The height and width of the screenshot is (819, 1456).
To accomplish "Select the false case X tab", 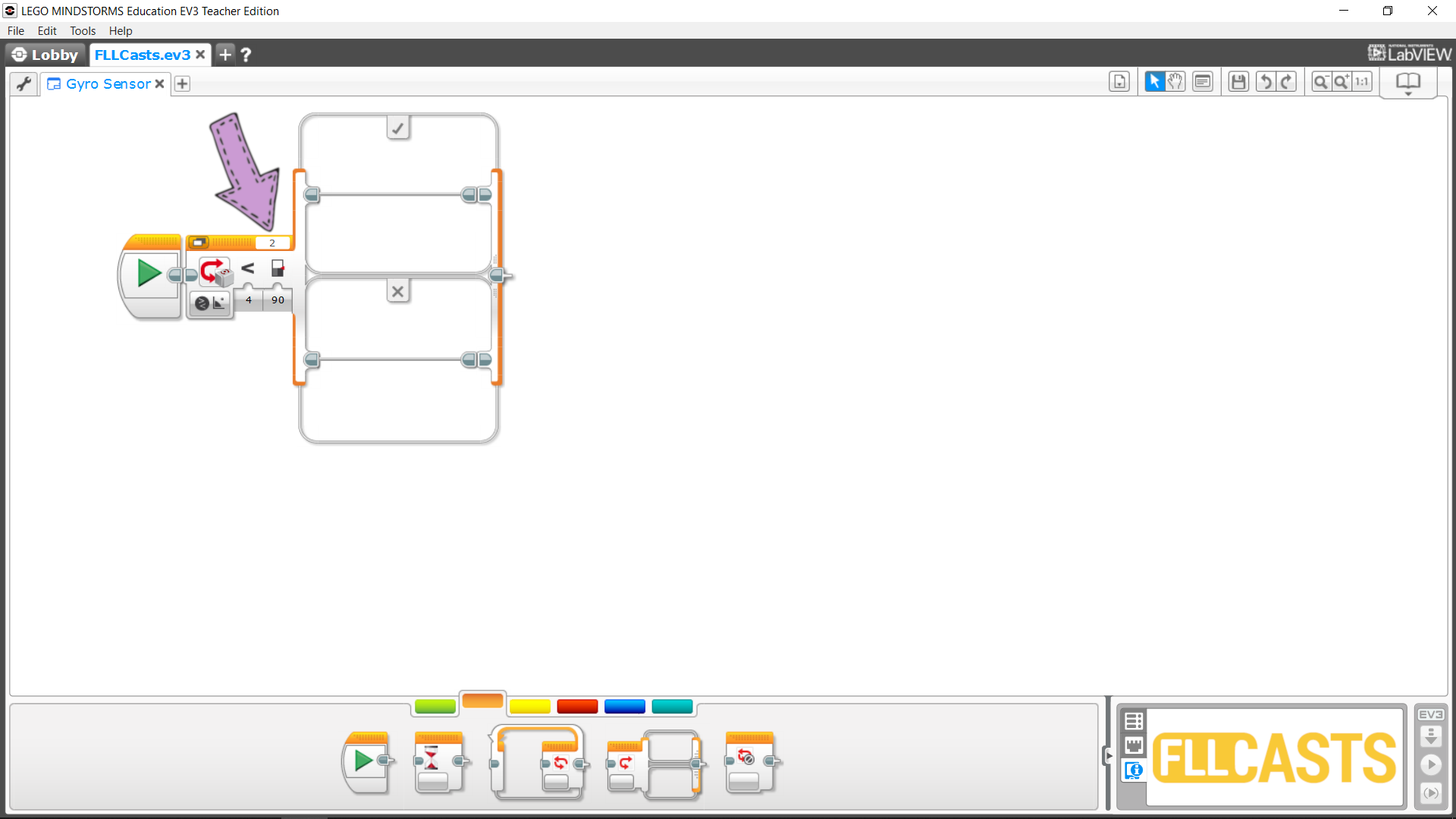I will click(x=398, y=291).
